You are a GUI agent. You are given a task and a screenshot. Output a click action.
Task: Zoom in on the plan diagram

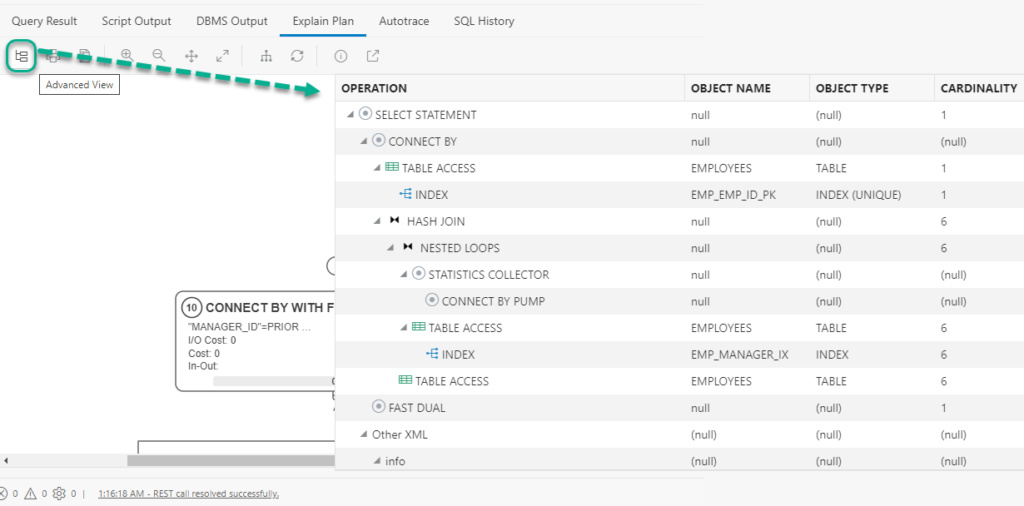click(127, 55)
